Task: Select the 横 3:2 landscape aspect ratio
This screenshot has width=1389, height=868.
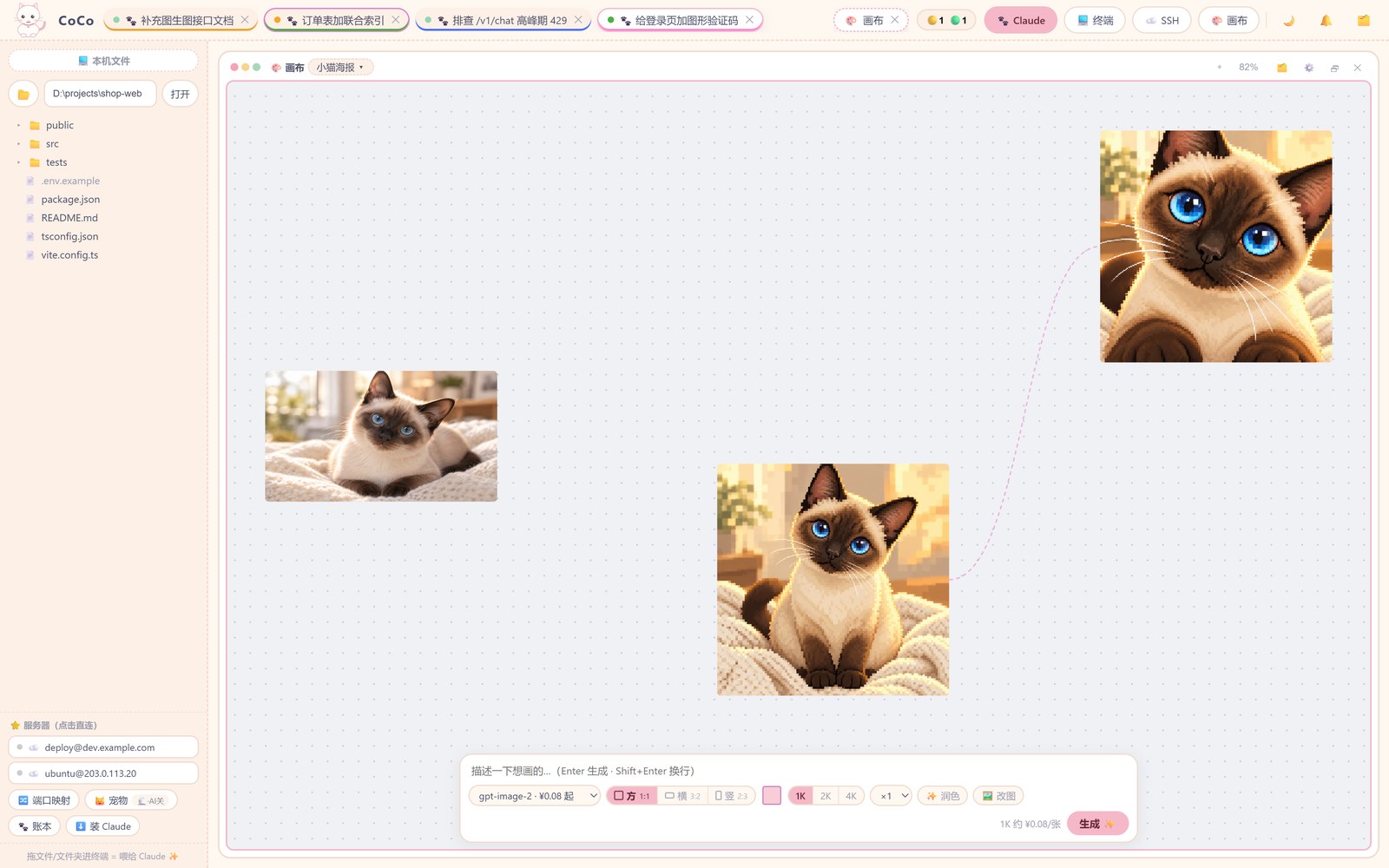Action: click(x=682, y=796)
